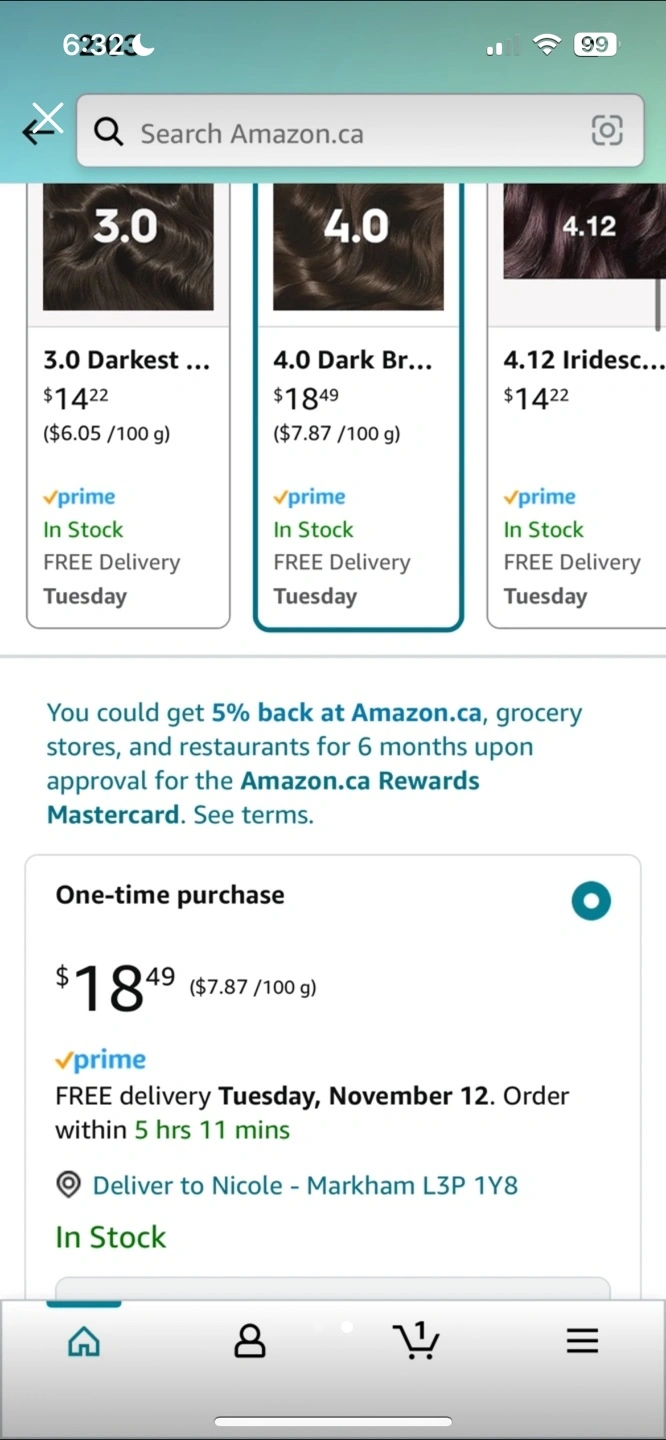Tap the 4.0 hair color swatch image

click(x=358, y=246)
